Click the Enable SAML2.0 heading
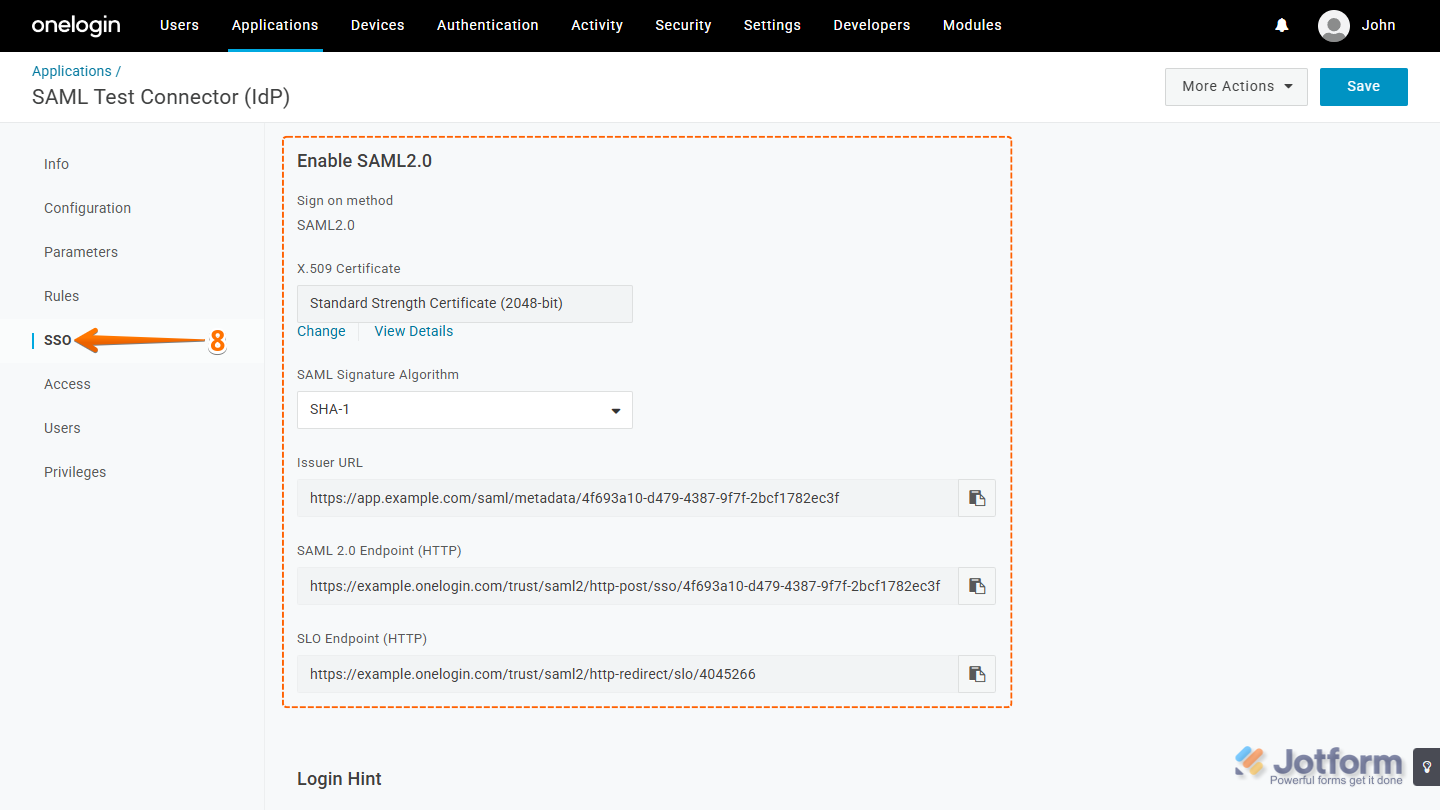The height and width of the screenshot is (810, 1440). pos(365,161)
